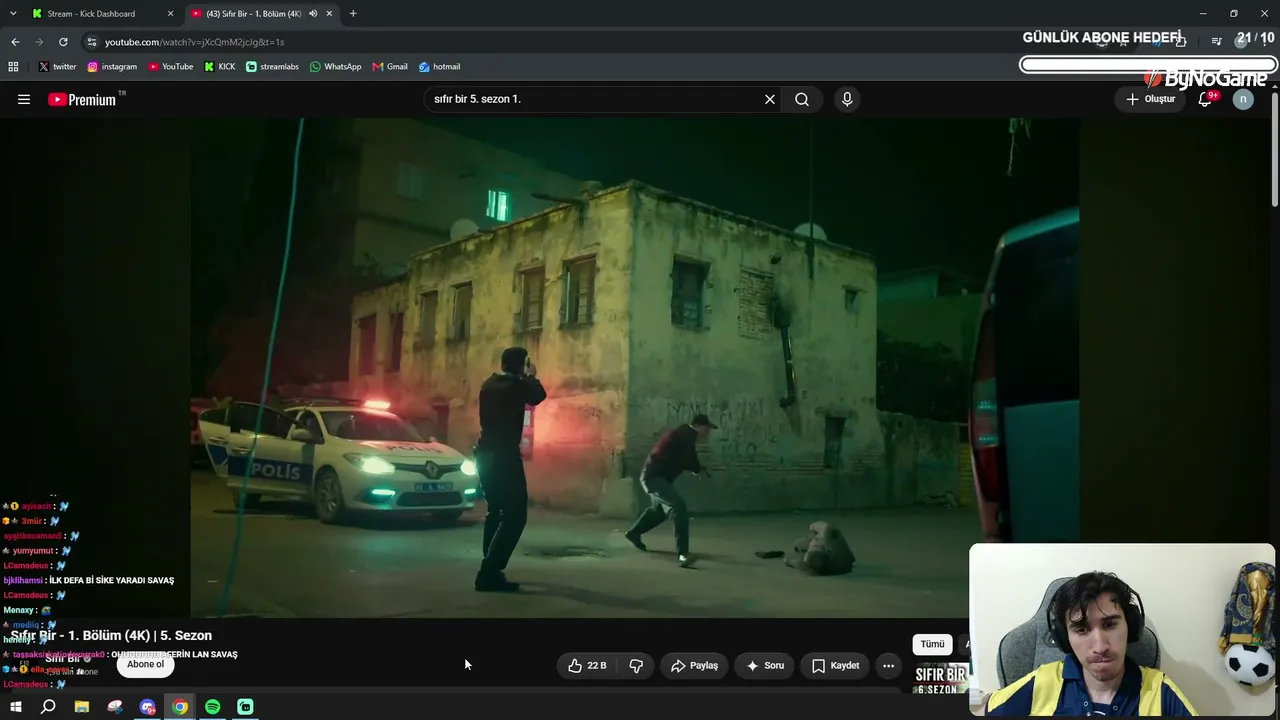Click the youtube.com address bar URL
The image size is (1280, 720).
(195, 42)
